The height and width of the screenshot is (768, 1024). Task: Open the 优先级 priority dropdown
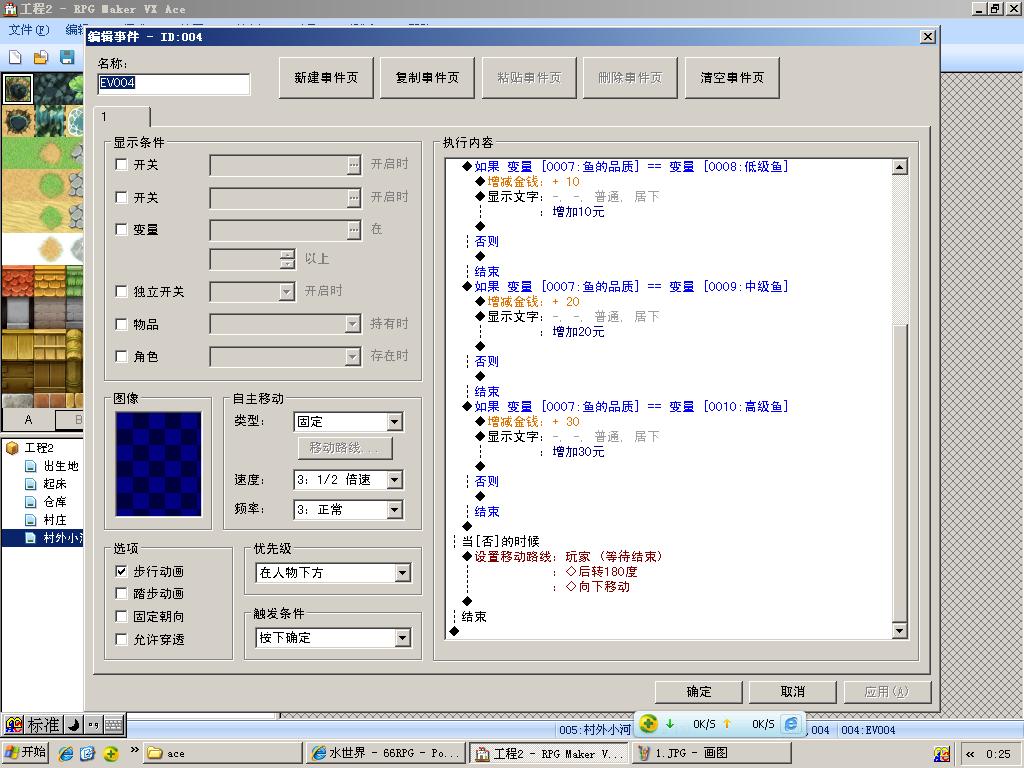403,573
